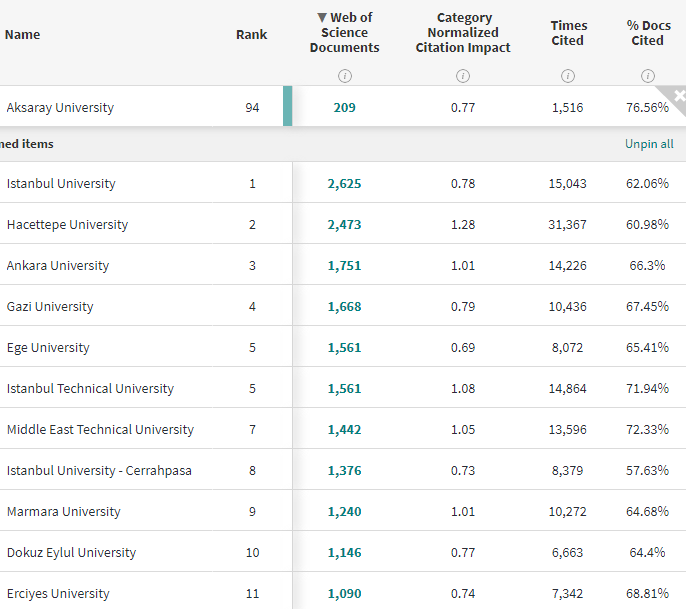Open Marmara University's 1,240 documents link

pyautogui.click(x=344, y=512)
